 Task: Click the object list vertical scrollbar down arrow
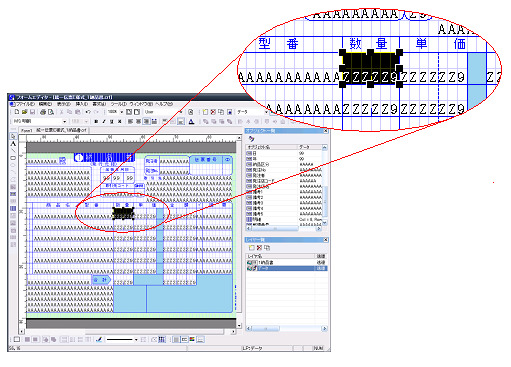(x=325, y=222)
